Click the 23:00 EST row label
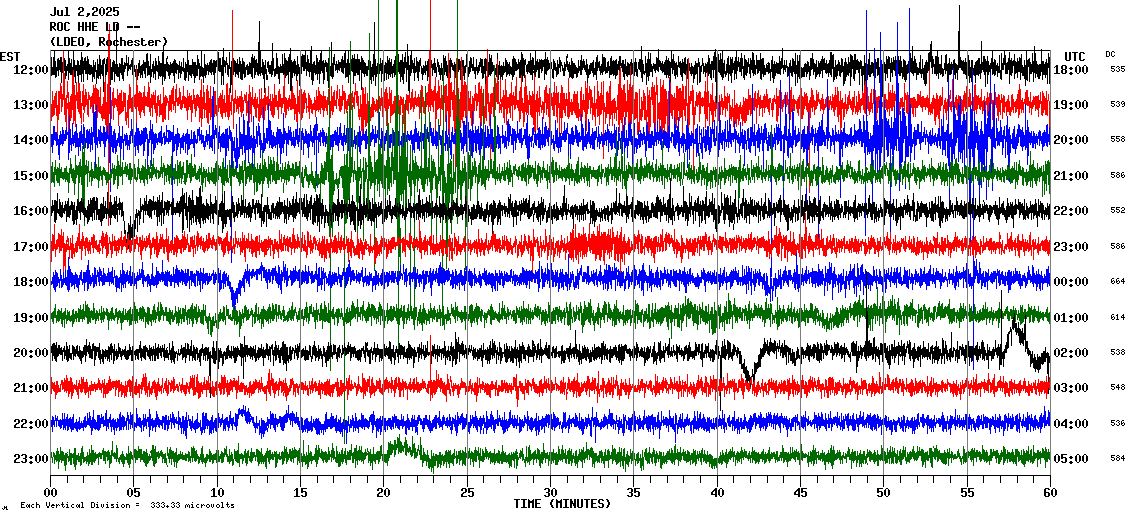Viewport: 1130px width, 519px height. pyautogui.click(x=30, y=459)
